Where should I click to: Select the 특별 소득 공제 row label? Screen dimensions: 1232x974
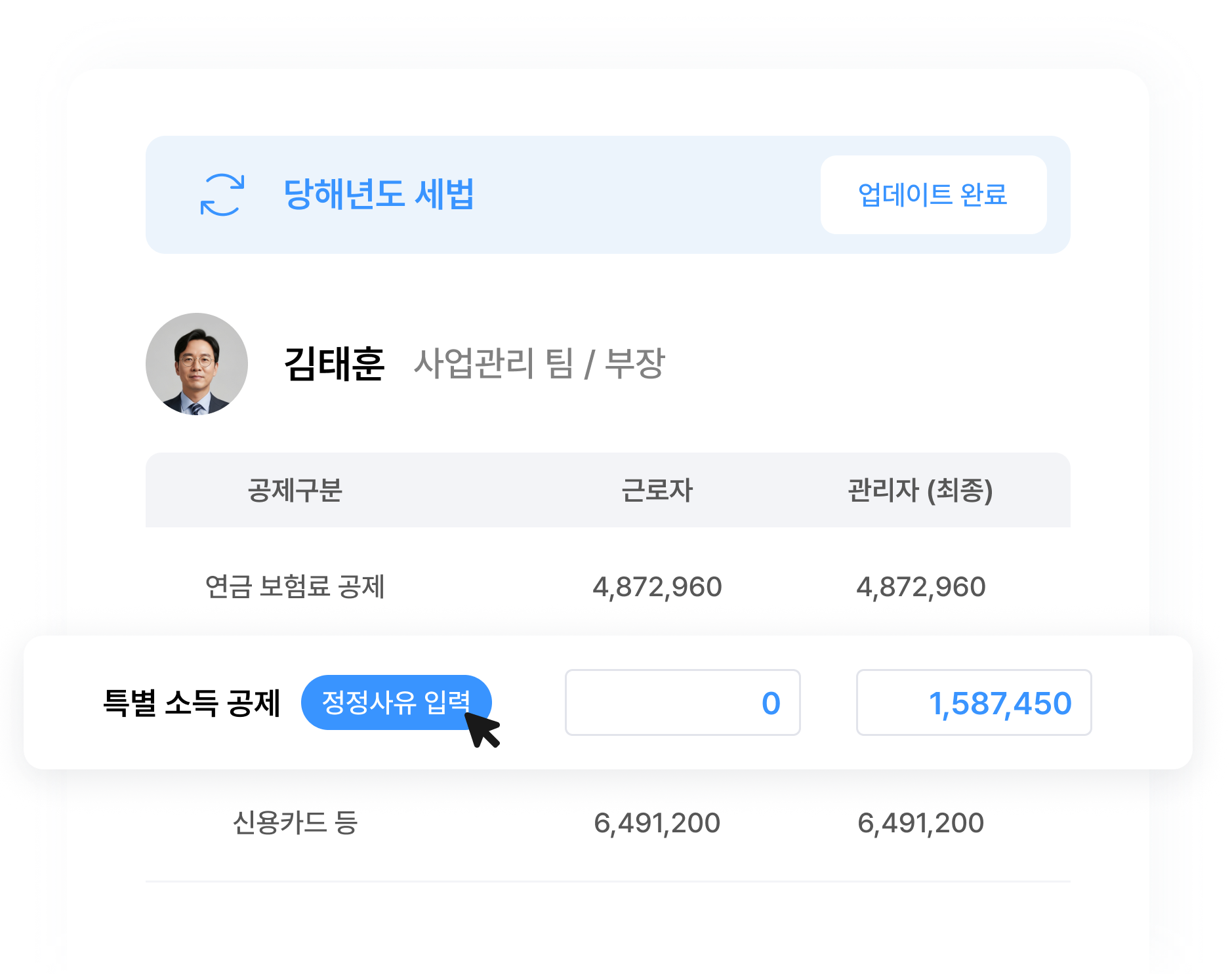pyautogui.click(x=192, y=703)
